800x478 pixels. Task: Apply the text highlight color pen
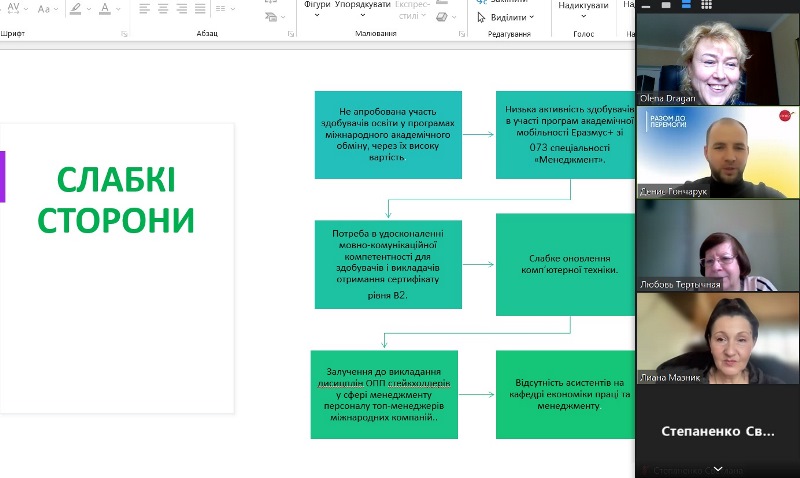(x=76, y=9)
